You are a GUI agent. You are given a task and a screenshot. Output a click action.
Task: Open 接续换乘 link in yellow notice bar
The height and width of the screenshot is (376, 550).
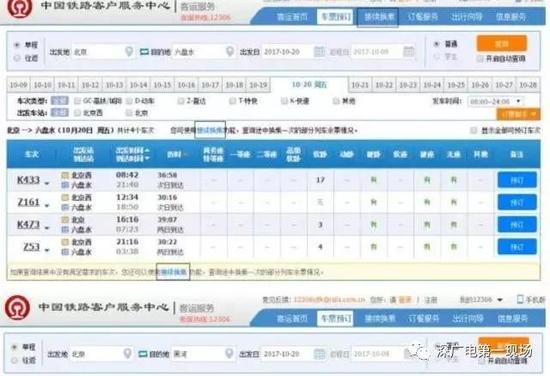click(173, 272)
